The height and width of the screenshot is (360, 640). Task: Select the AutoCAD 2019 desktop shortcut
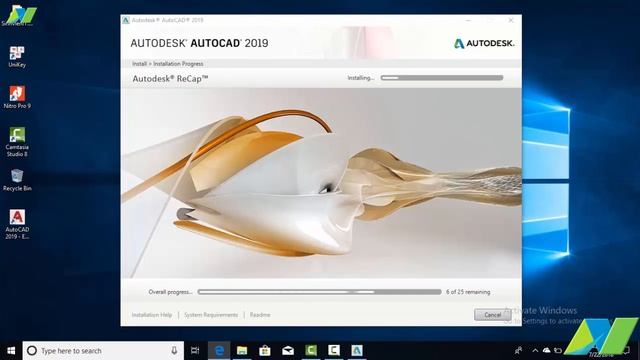pyautogui.click(x=17, y=224)
